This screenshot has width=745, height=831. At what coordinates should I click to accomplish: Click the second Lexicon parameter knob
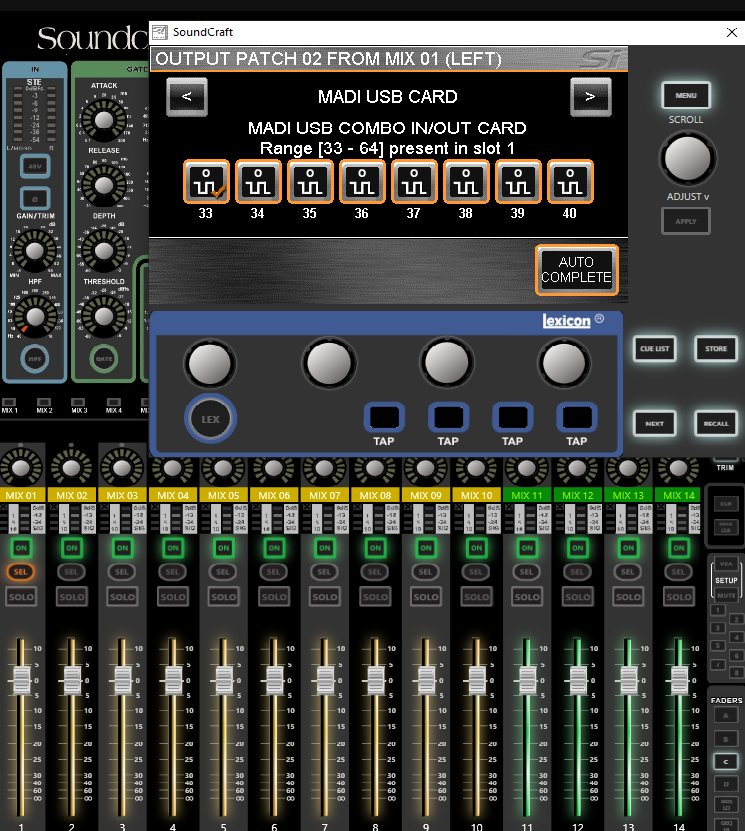coord(329,364)
